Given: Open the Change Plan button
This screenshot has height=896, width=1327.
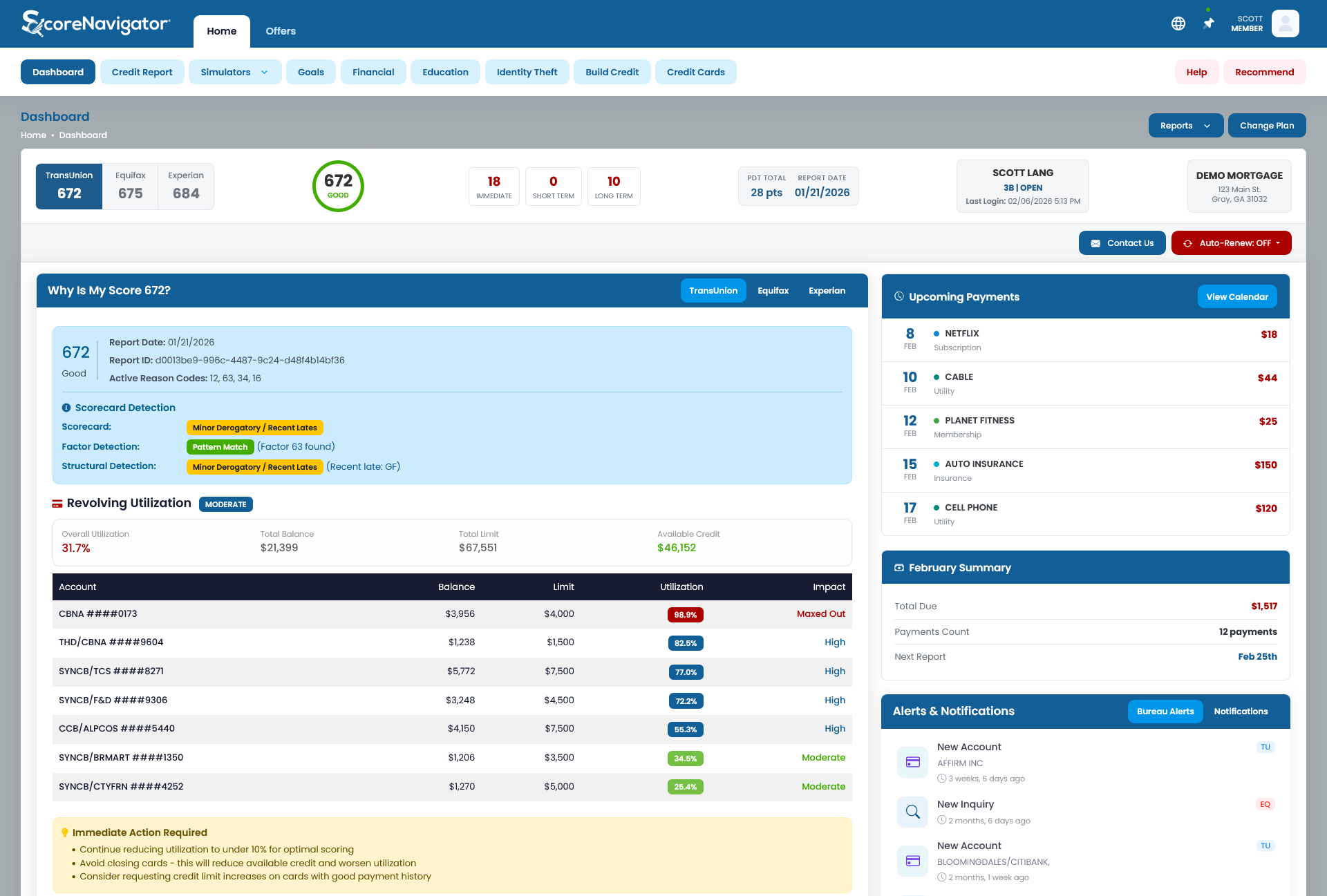Looking at the screenshot, I should coord(1267,125).
